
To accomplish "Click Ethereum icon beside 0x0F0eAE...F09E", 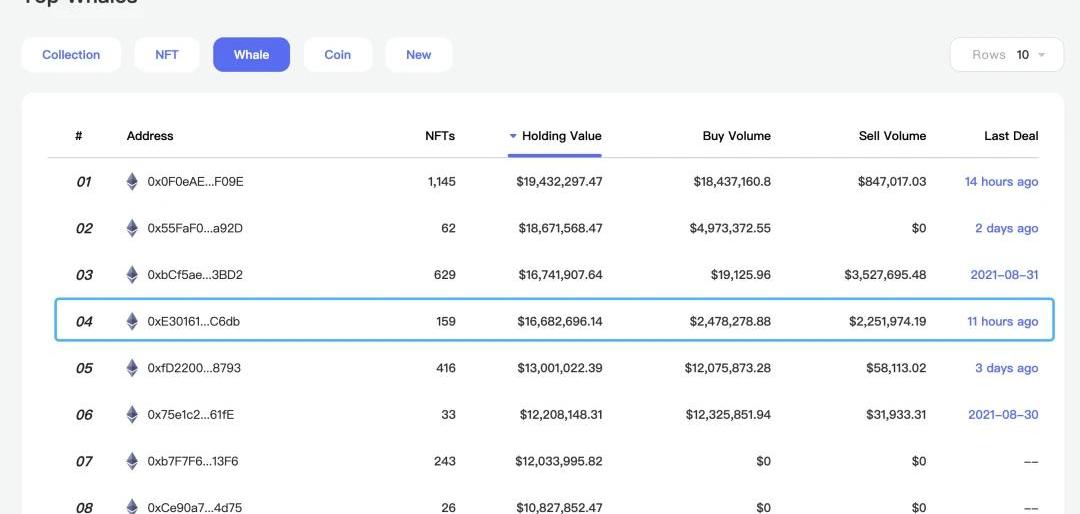I will click(x=132, y=182).
